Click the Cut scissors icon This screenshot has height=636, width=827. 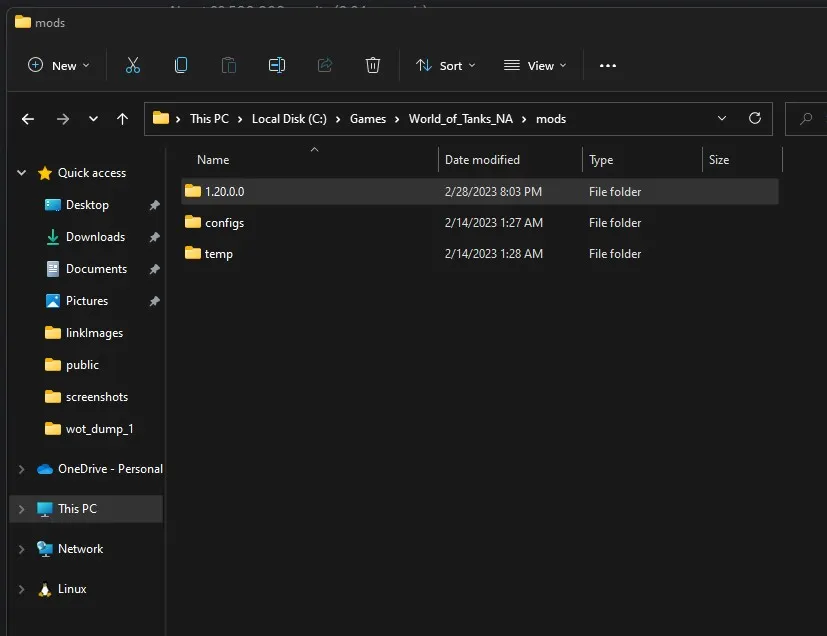133,65
